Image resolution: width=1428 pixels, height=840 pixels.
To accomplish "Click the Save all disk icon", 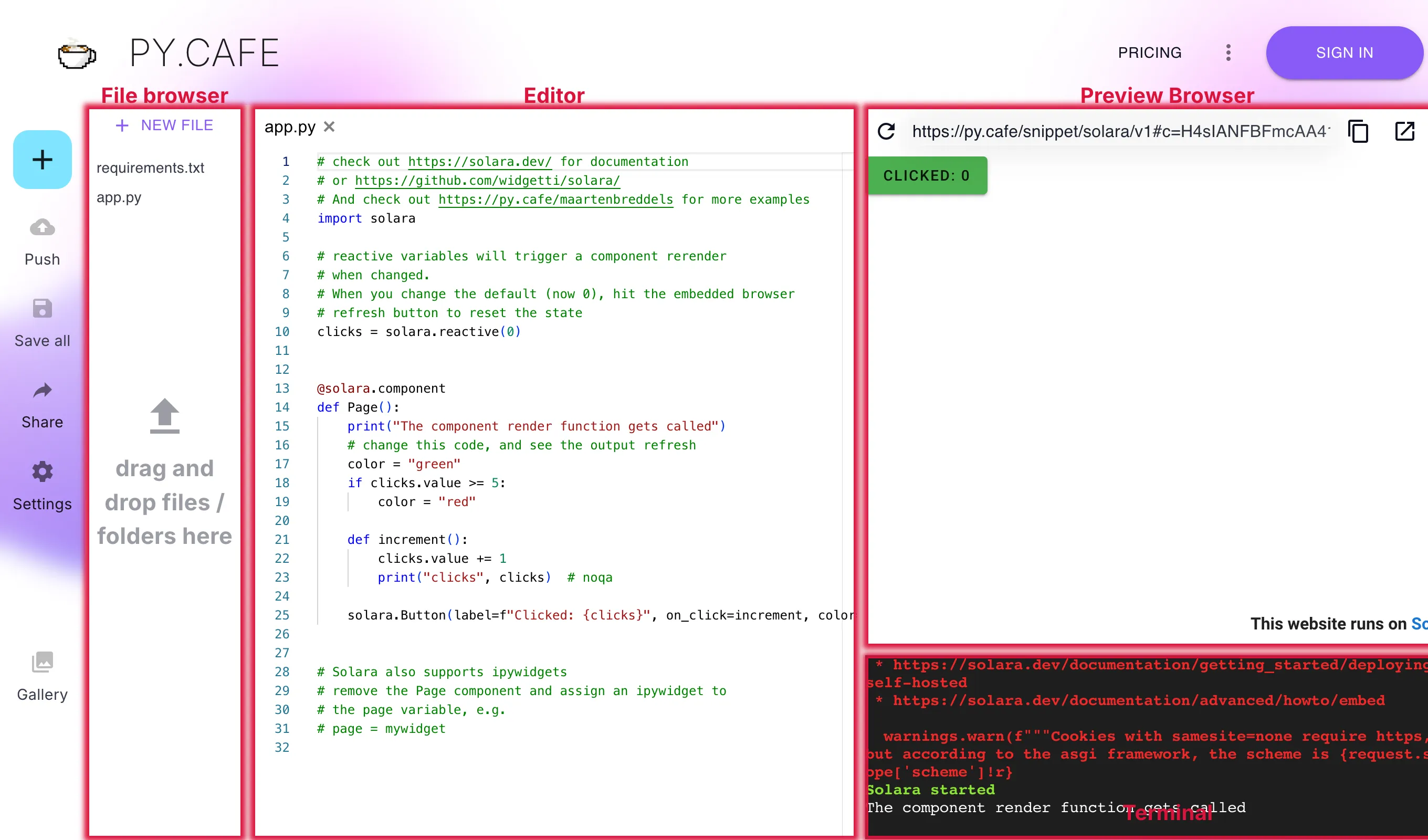I will pos(42,309).
